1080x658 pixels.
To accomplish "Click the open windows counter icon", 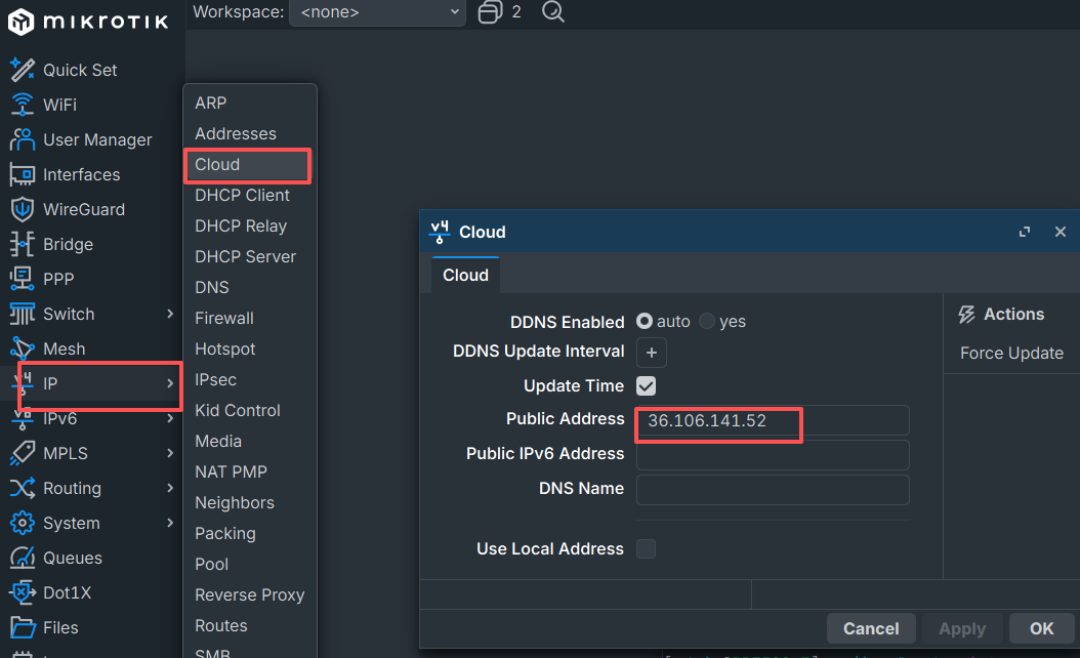I will point(490,12).
